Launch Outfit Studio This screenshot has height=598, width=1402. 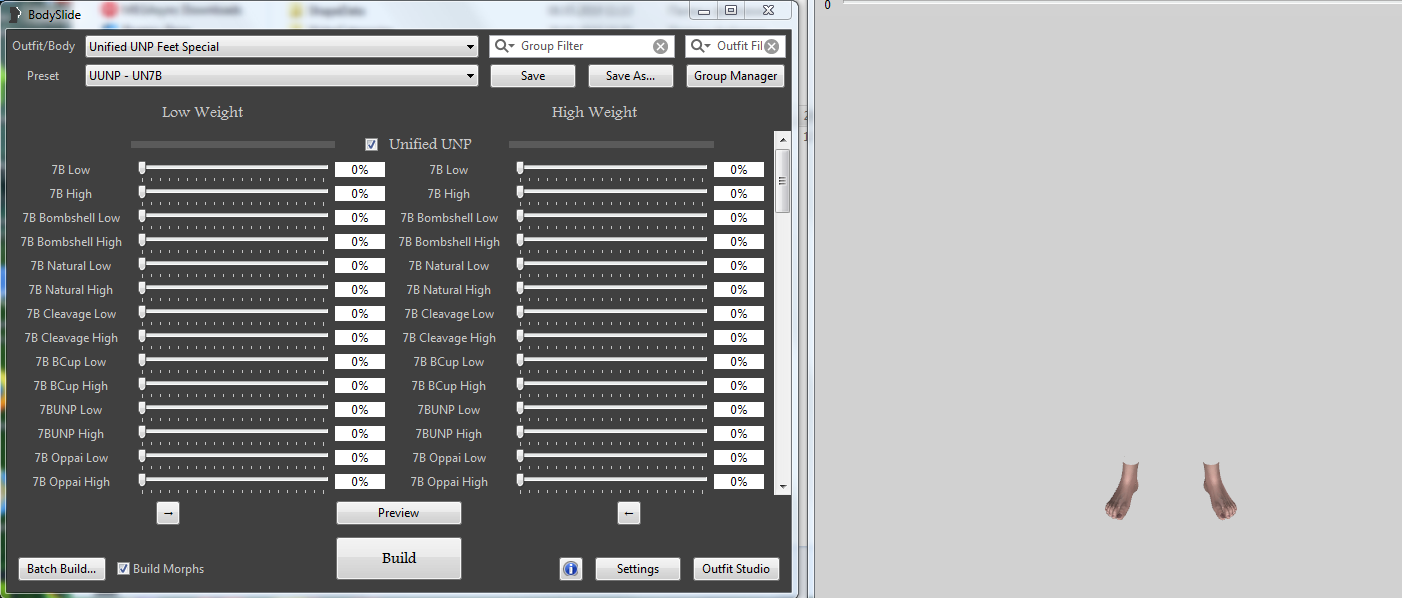736,569
